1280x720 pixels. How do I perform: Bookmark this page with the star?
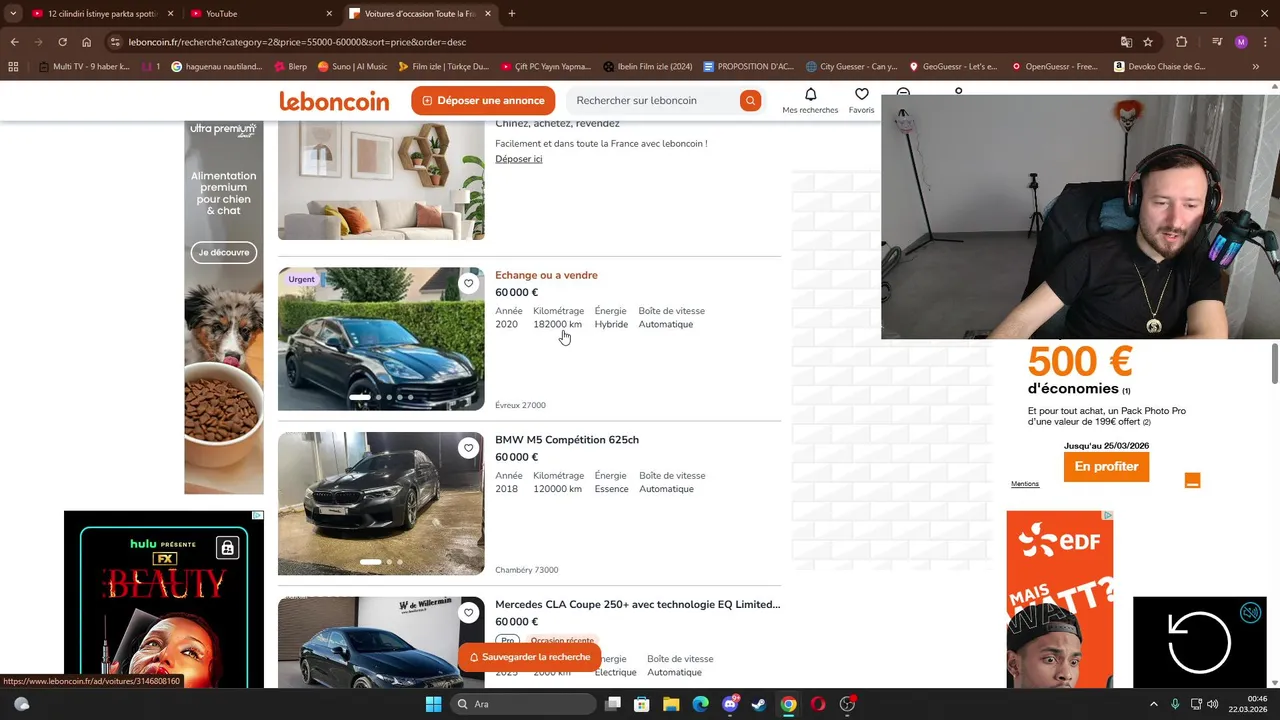click(1148, 42)
